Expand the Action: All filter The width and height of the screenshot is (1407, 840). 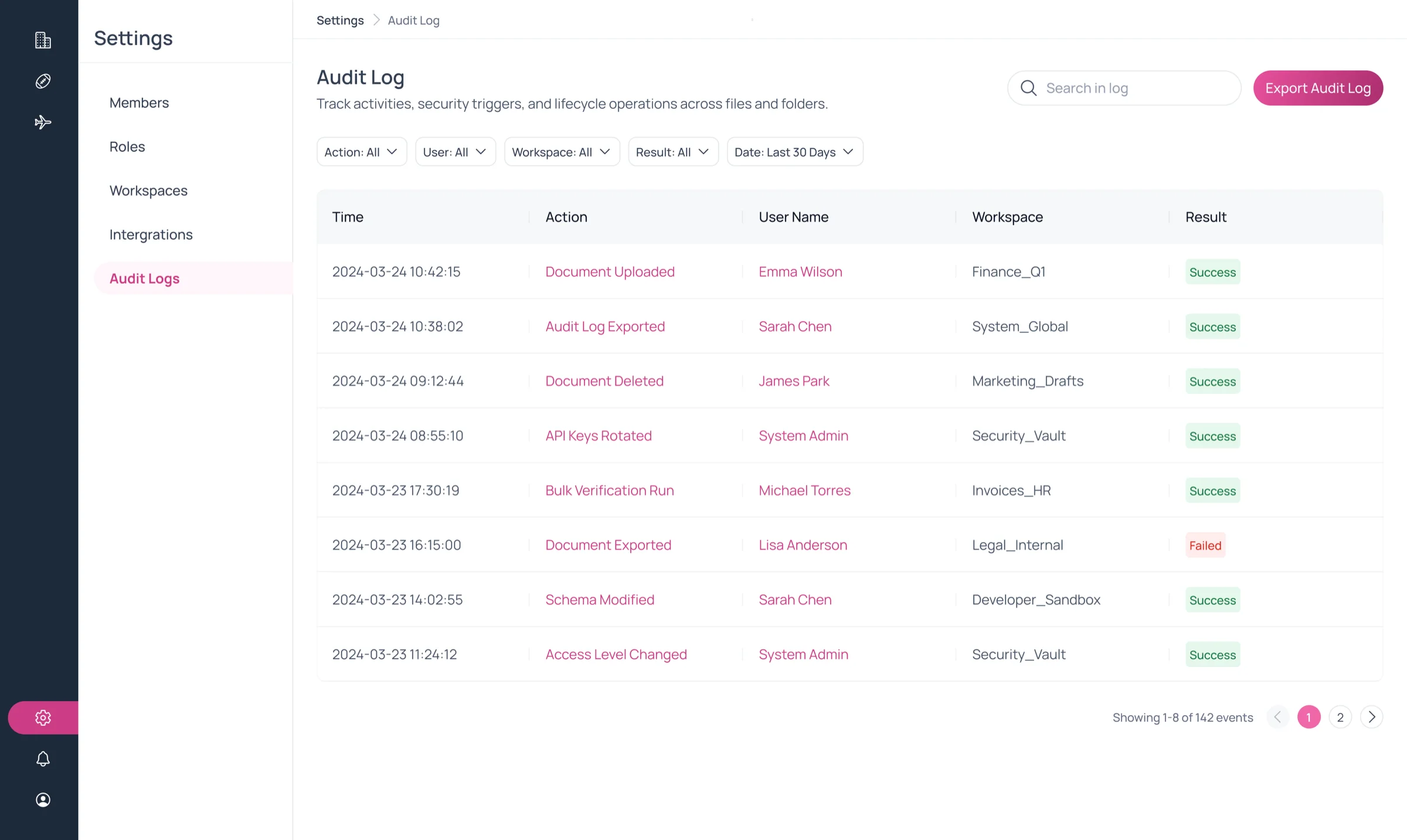tap(362, 152)
